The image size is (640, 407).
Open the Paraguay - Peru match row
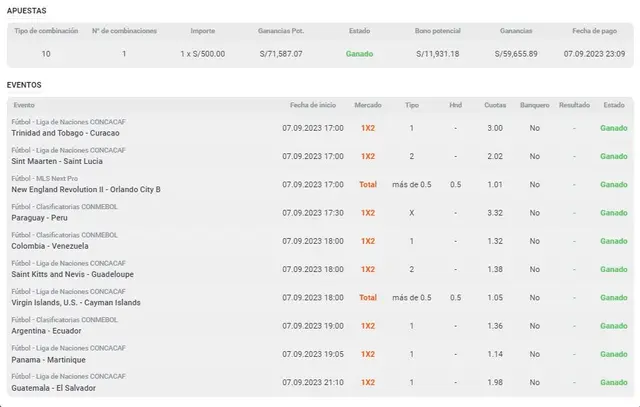[x=39, y=217]
